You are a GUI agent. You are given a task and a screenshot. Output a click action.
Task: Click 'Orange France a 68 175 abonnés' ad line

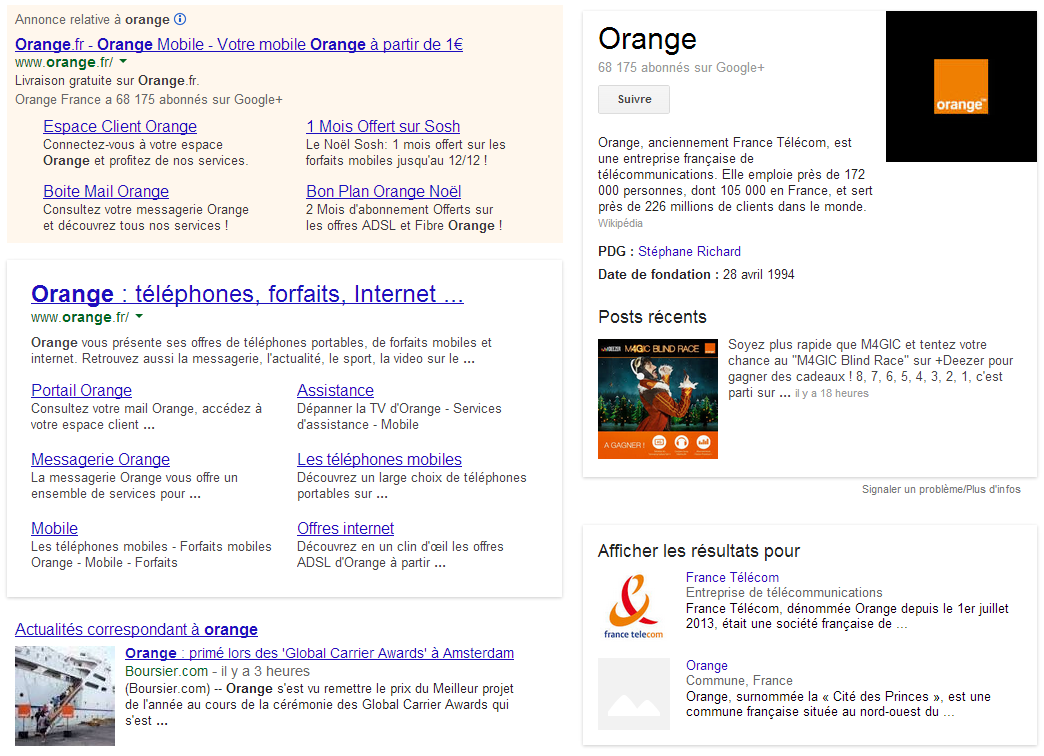(148, 99)
